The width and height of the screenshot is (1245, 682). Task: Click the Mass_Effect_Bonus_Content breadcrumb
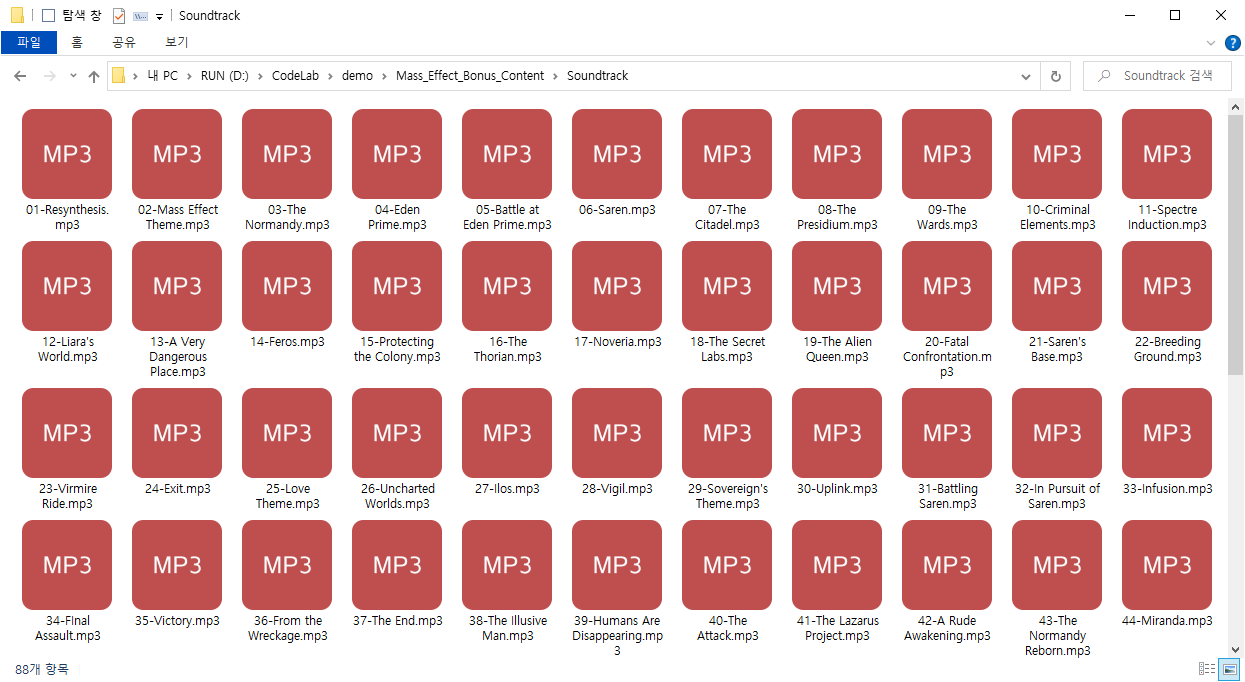click(470, 76)
